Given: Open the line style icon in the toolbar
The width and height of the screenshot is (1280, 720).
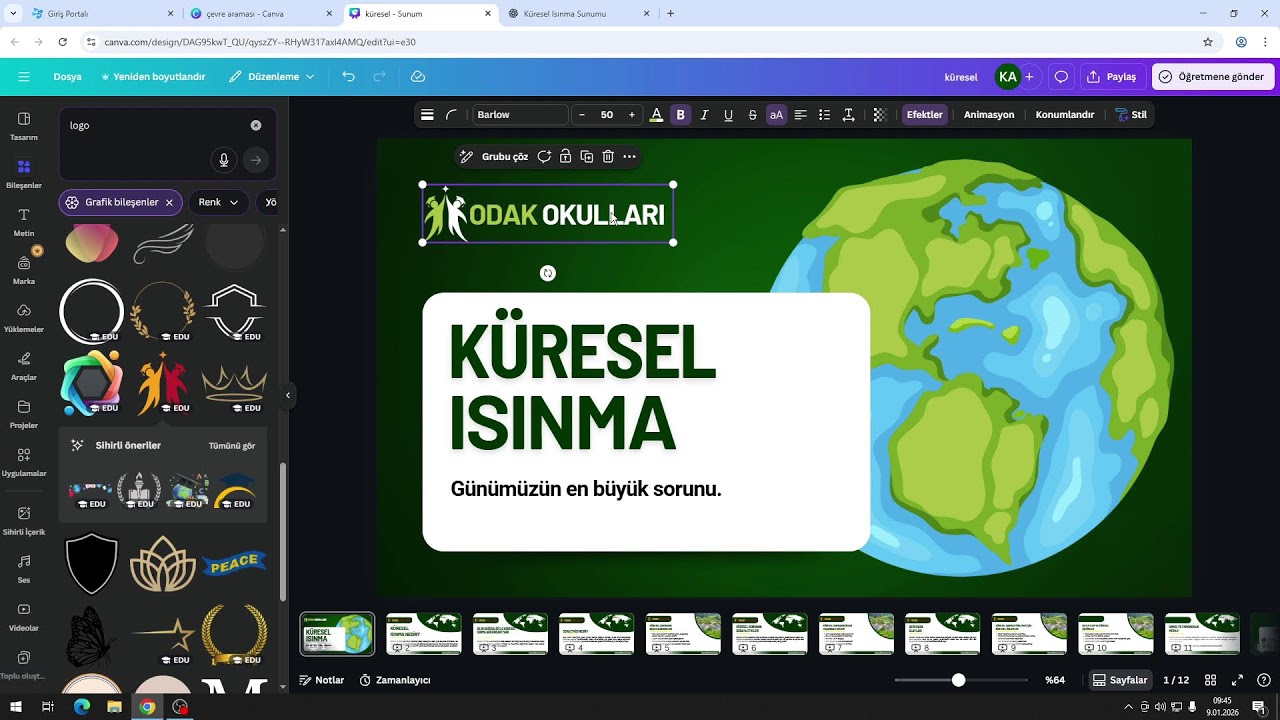Looking at the screenshot, I should point(427,115).
